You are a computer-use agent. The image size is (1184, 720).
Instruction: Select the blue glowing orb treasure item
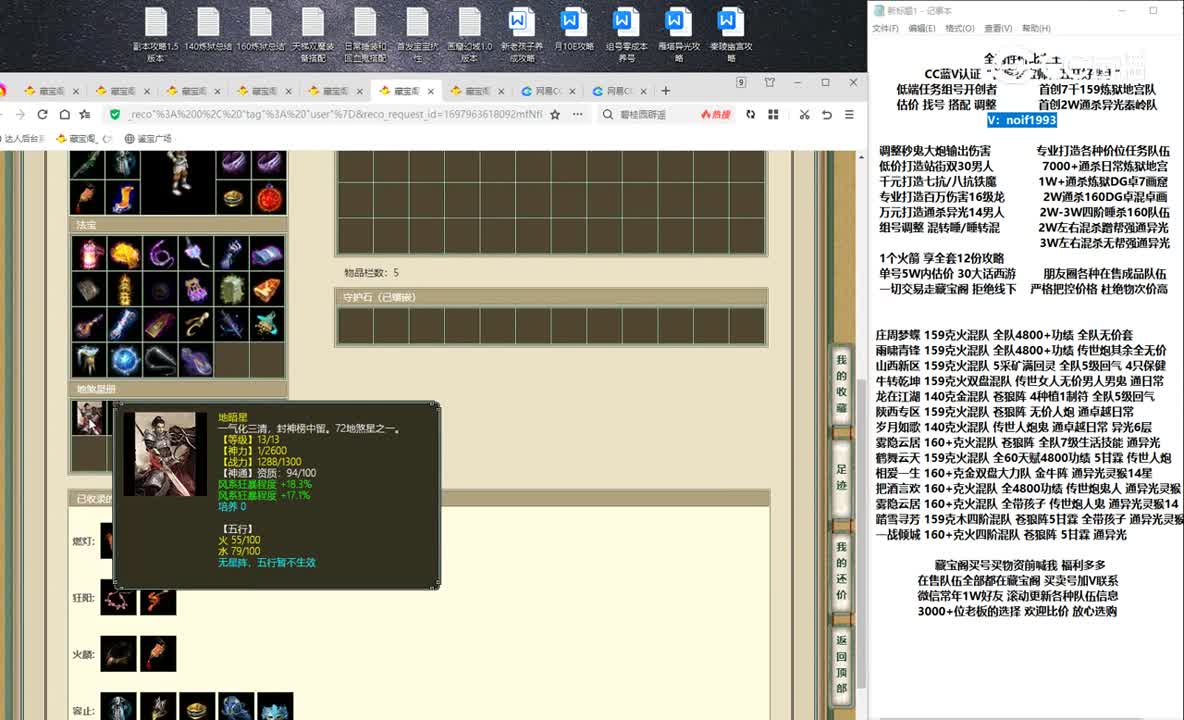tap(124, 360)
